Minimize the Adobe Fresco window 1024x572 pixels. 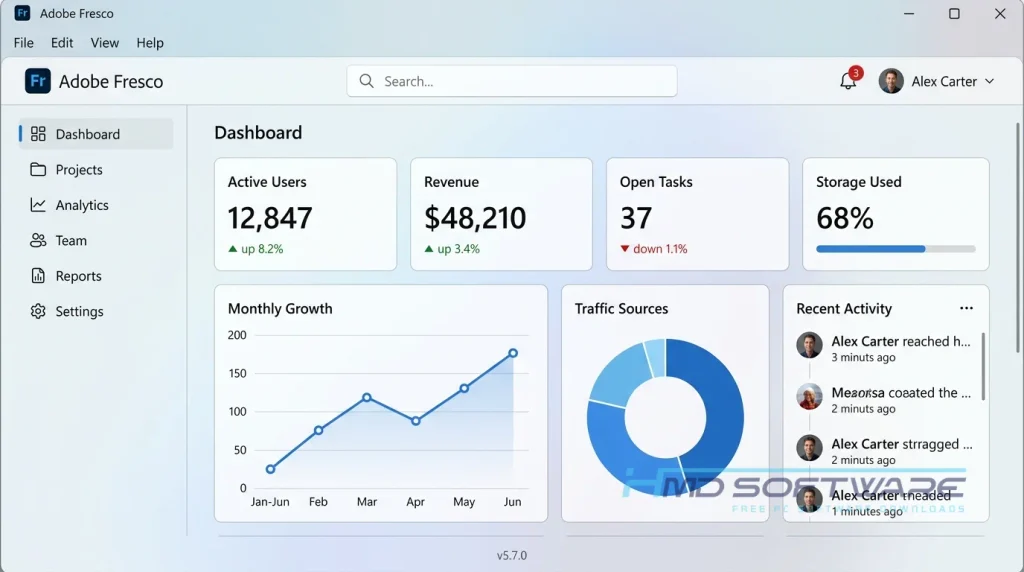pyautogui.click(x=908, y=14)
